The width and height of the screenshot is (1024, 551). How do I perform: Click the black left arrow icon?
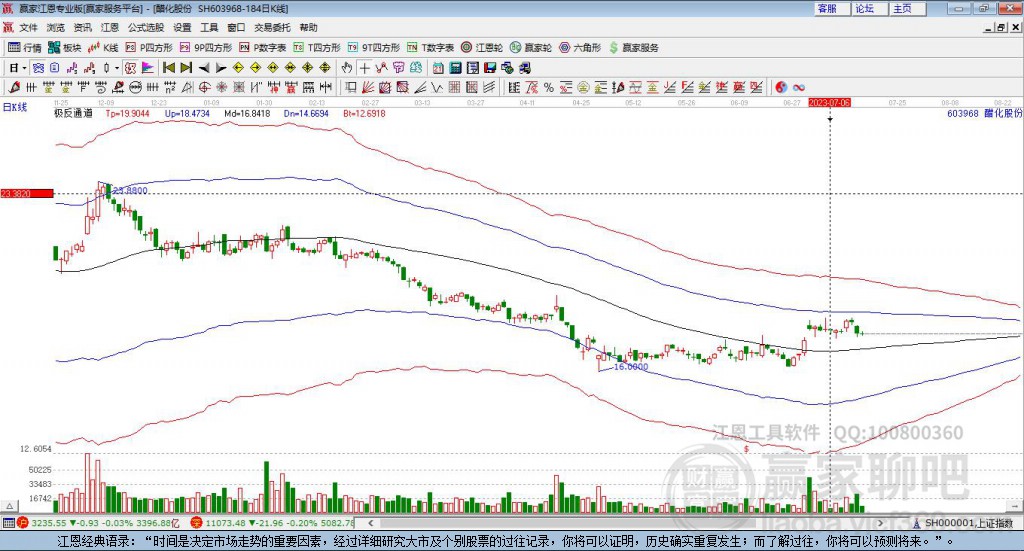[204, 68]
